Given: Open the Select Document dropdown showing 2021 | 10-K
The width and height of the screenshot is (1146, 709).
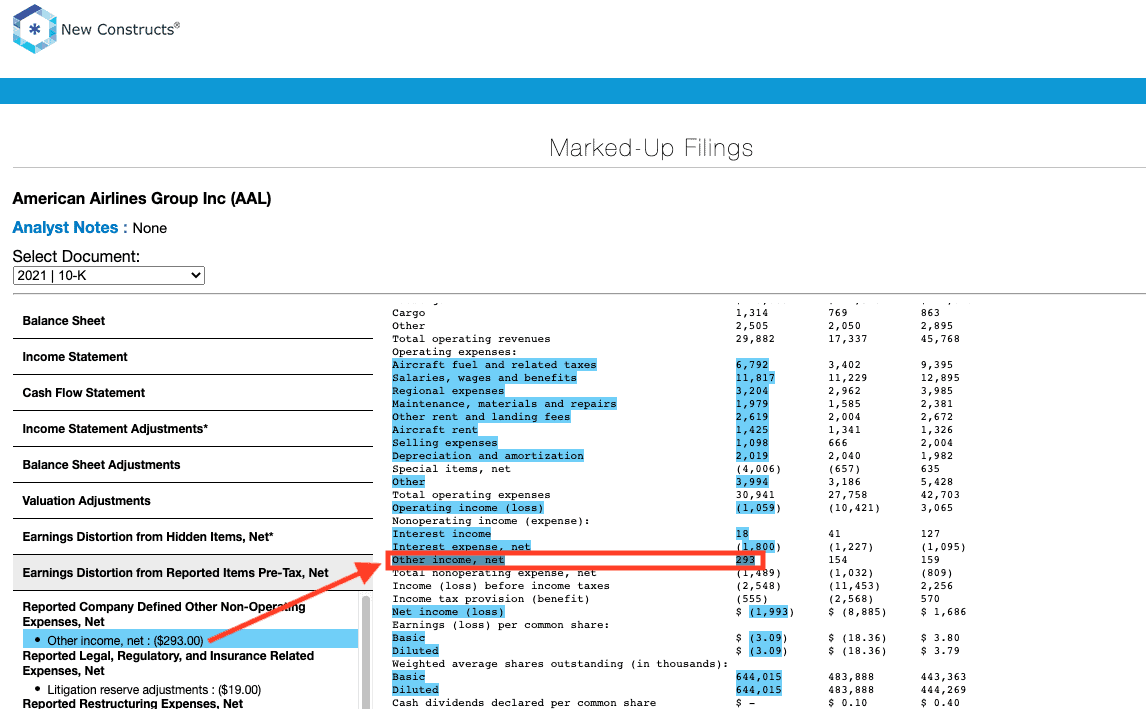Looking at the screenshot, I should (109, 276).
